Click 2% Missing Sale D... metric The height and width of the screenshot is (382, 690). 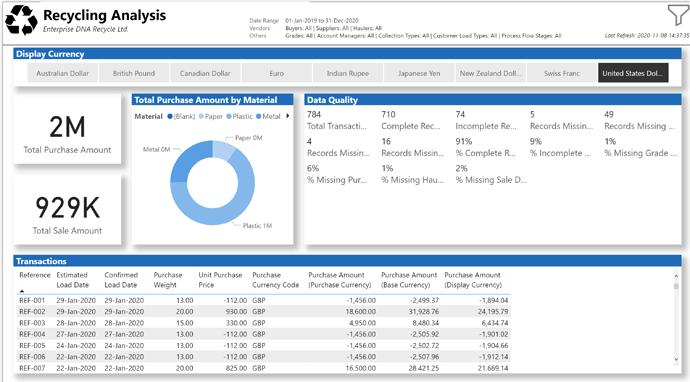pyautogui.click(x=461, y=169)
